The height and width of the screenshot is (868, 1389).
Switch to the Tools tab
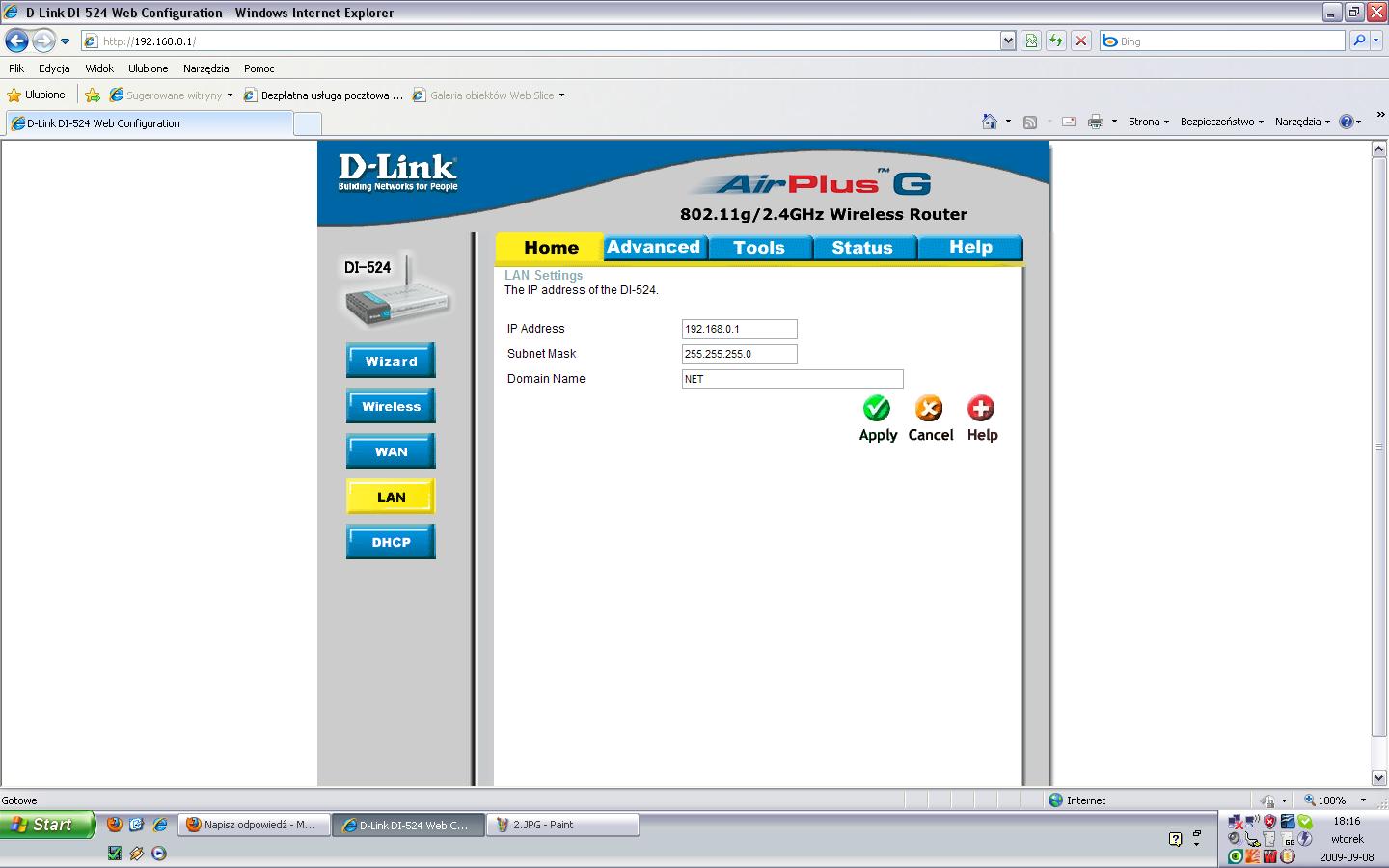(759, 248)
